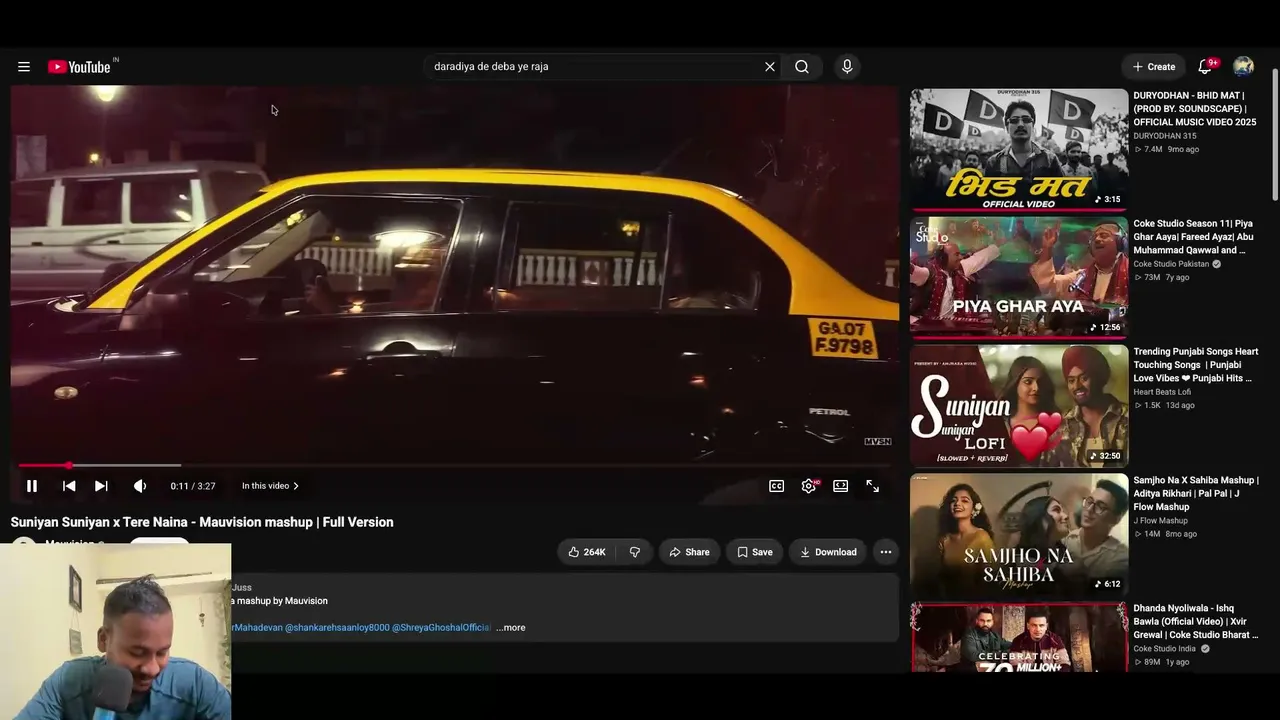Screen dimensions: 1280x720
Task: Click the page vertical scrollbar
Action: (1275, 135)
